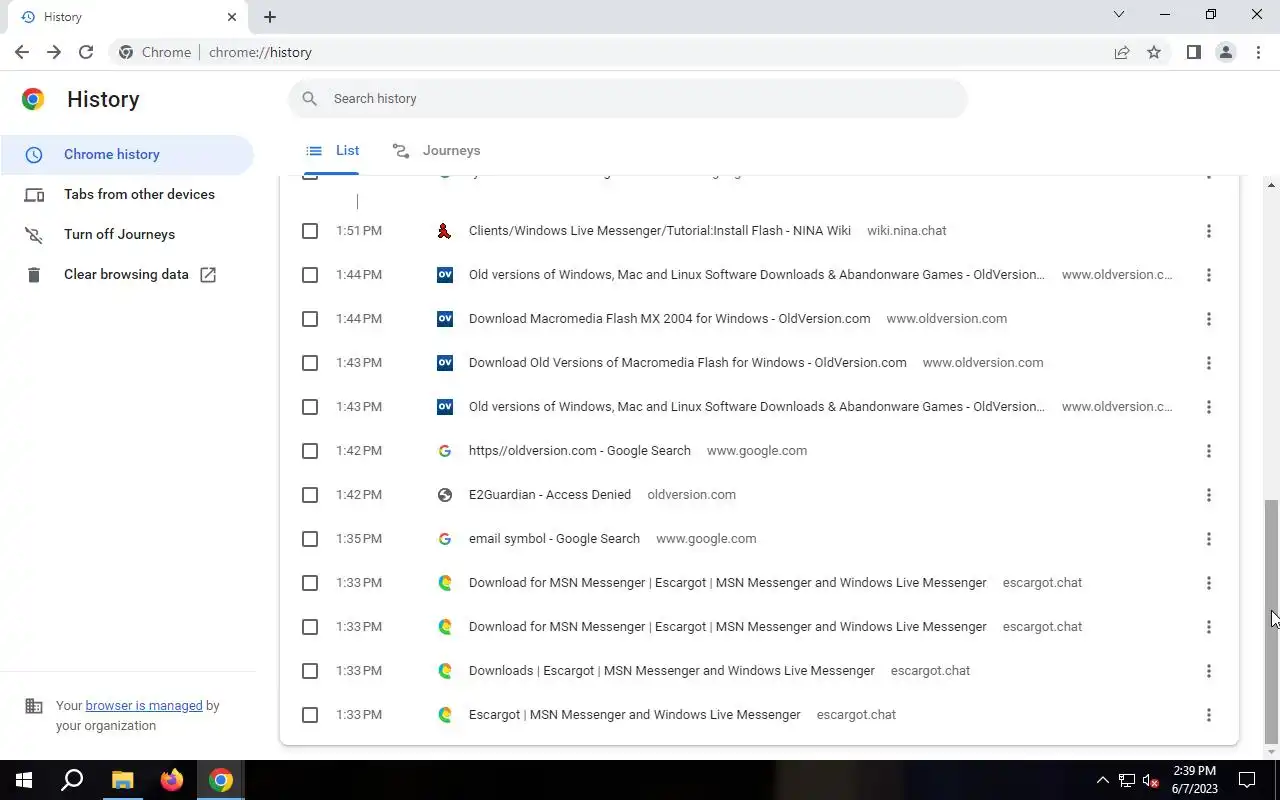The height and width of the screenshot is (800, 1280).
Task: Check email symbol Google Search entry
Action: pyautogui.click(x=310, y=539)
